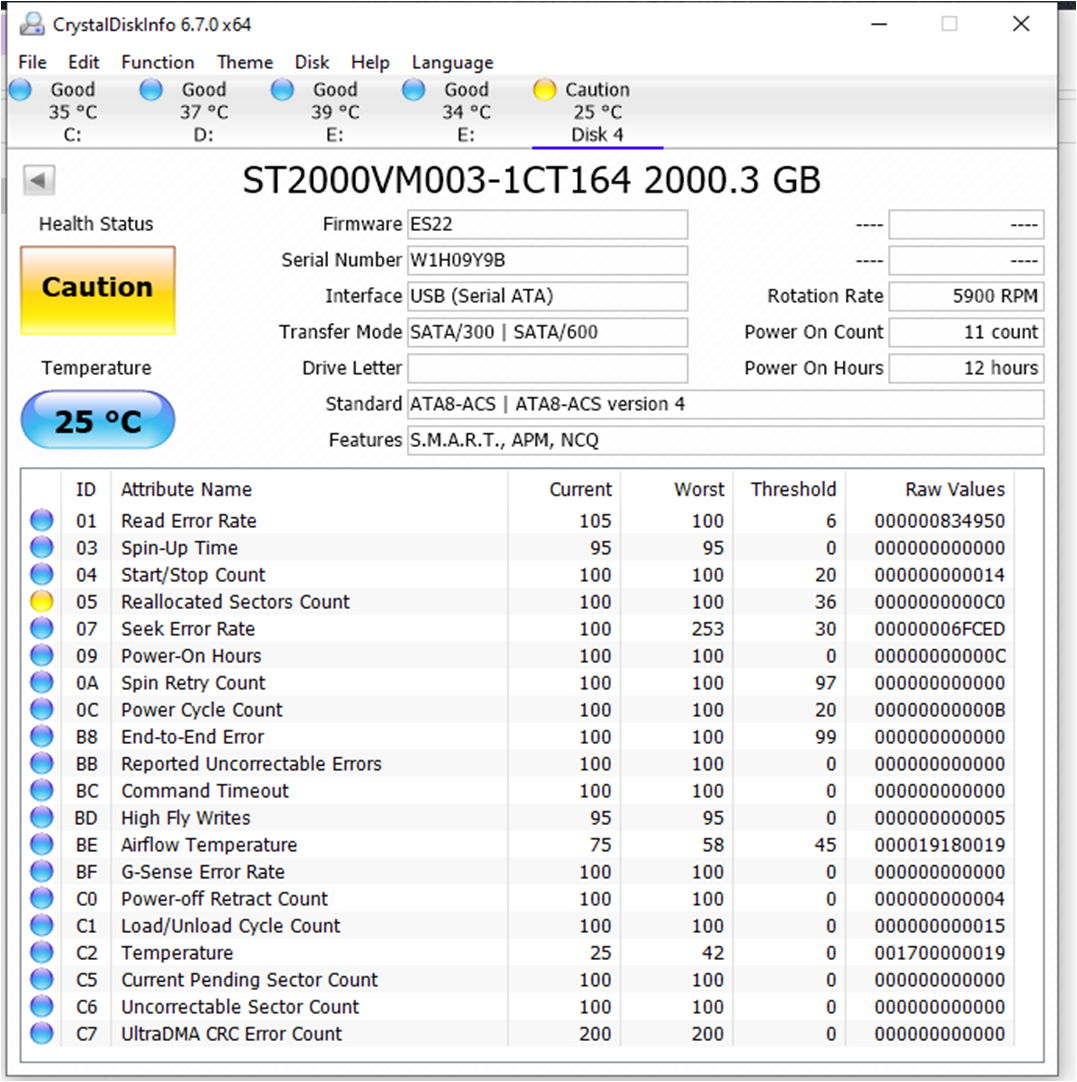Viewport: 1077px width, 1082px height.
Task: Click the Firmware field showing ES22
Action: pos(548,224)
